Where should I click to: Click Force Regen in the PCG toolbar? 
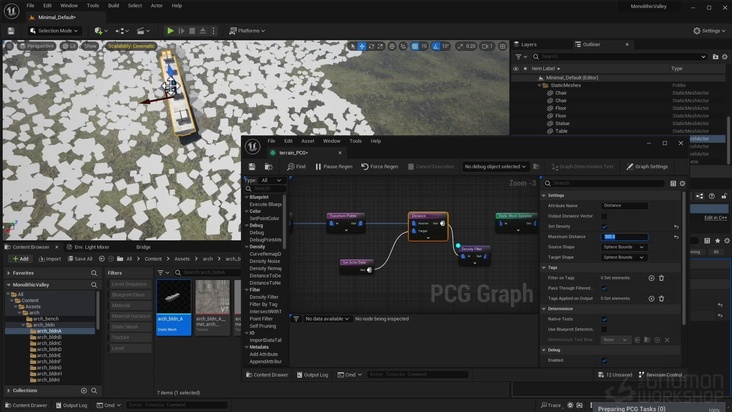[380, 166]
